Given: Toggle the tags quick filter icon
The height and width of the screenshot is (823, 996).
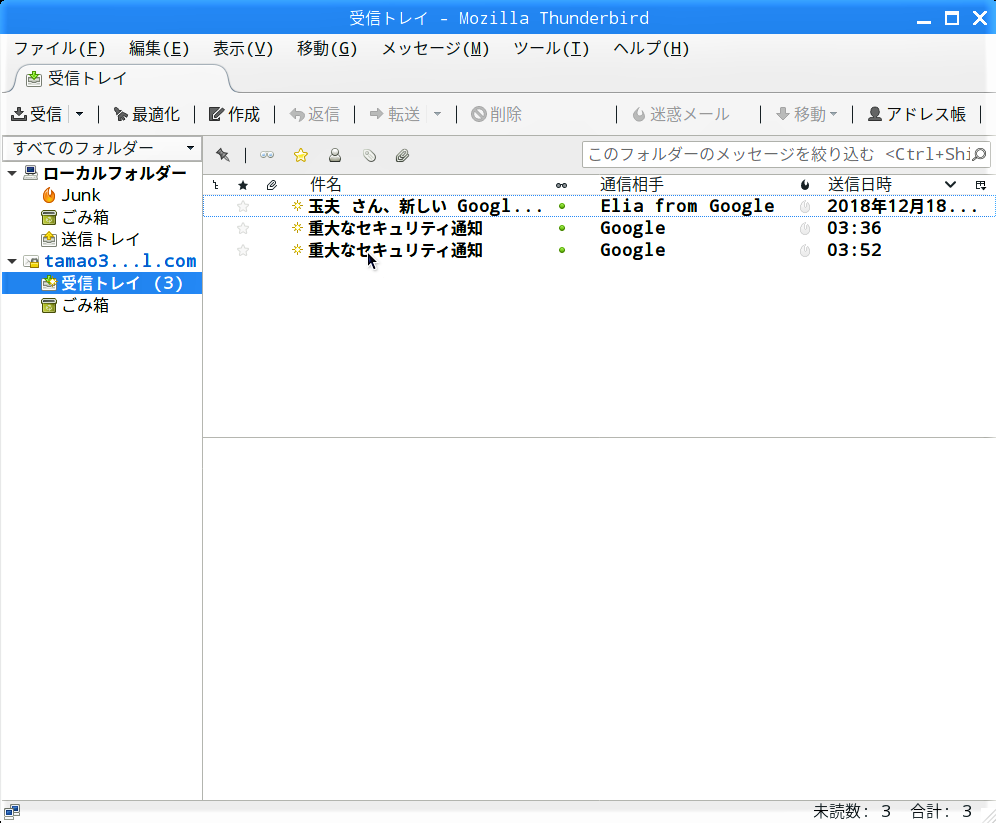Looking at the screenshot, I should tap(369, 155).
